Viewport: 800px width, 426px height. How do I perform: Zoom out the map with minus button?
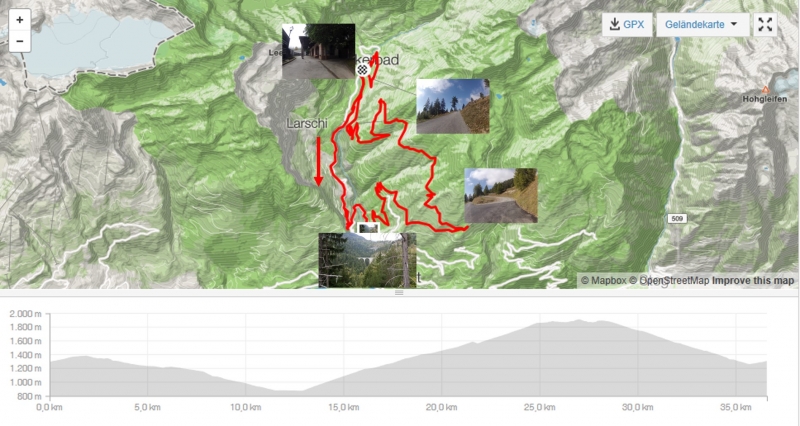(x=19, y=41)
